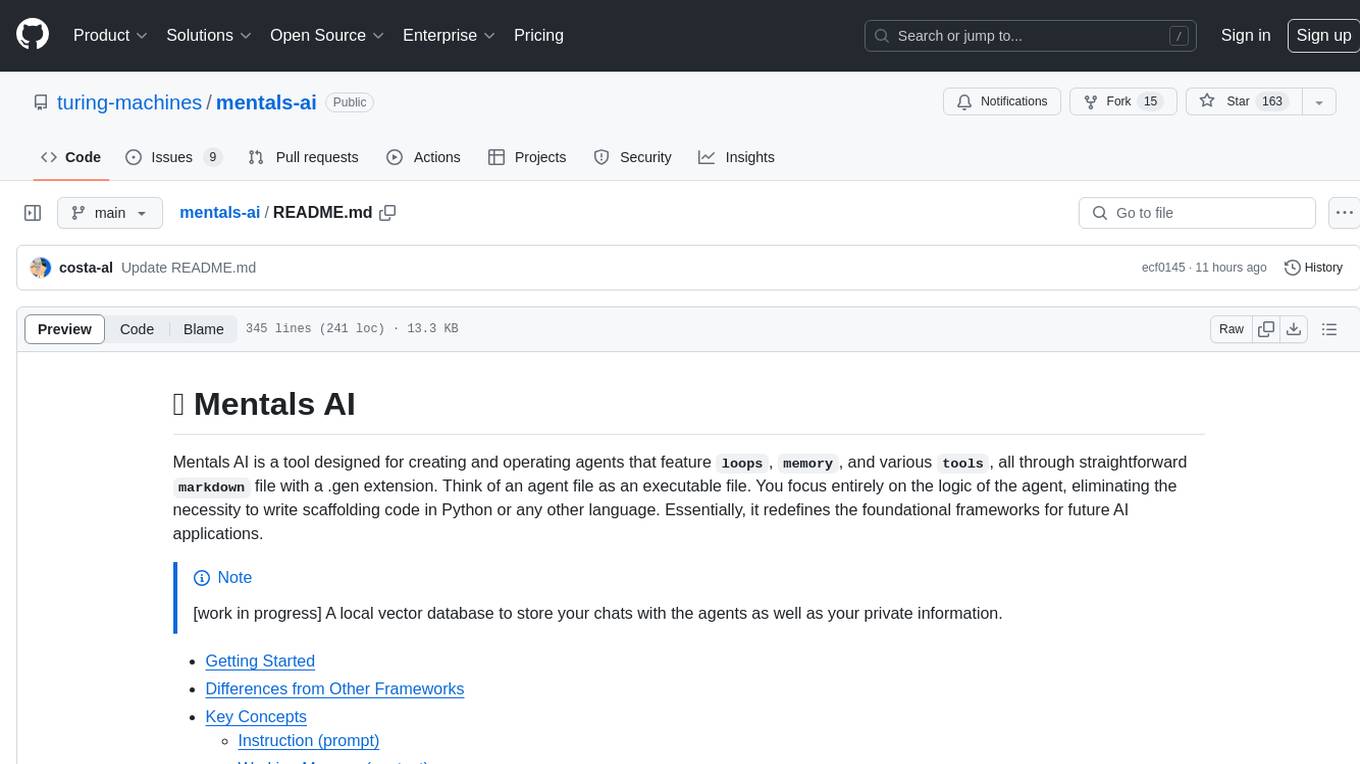Screen dimensions: 1360x764
Task: Switch to the Actions tab
Action: [423, 157]
